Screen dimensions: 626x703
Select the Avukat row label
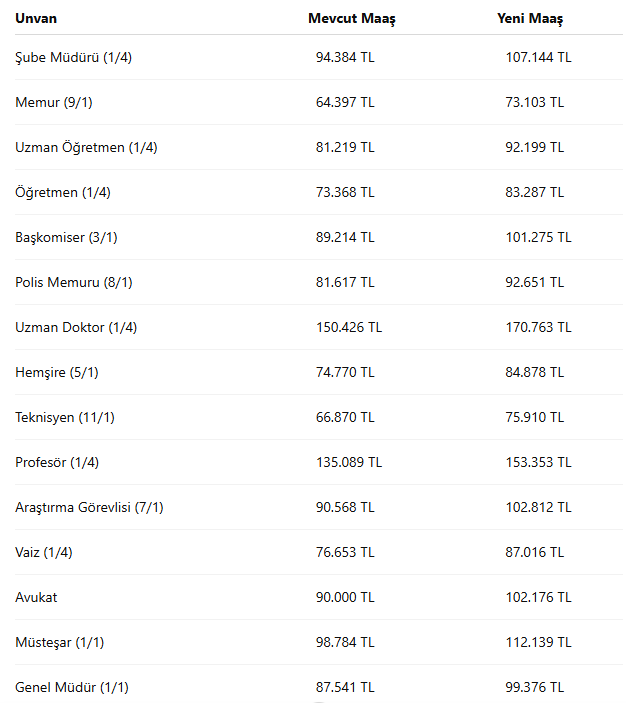pyautogui.click(x=36, y=597)
